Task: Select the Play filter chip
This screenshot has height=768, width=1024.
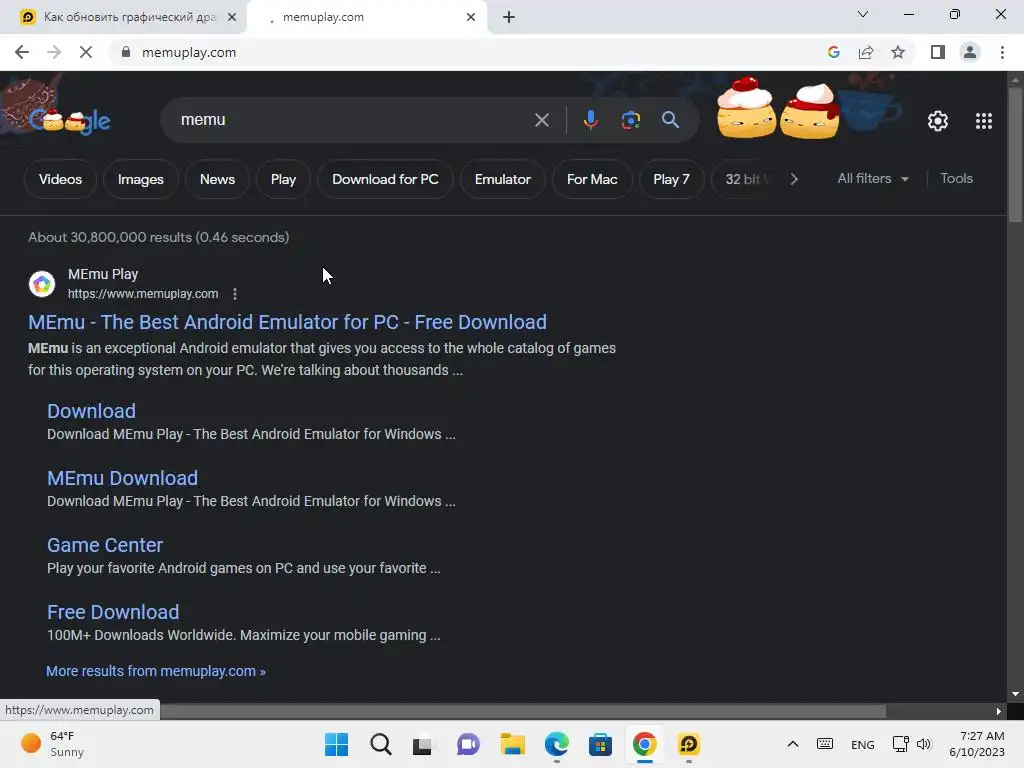Action: tap(283, 179)
